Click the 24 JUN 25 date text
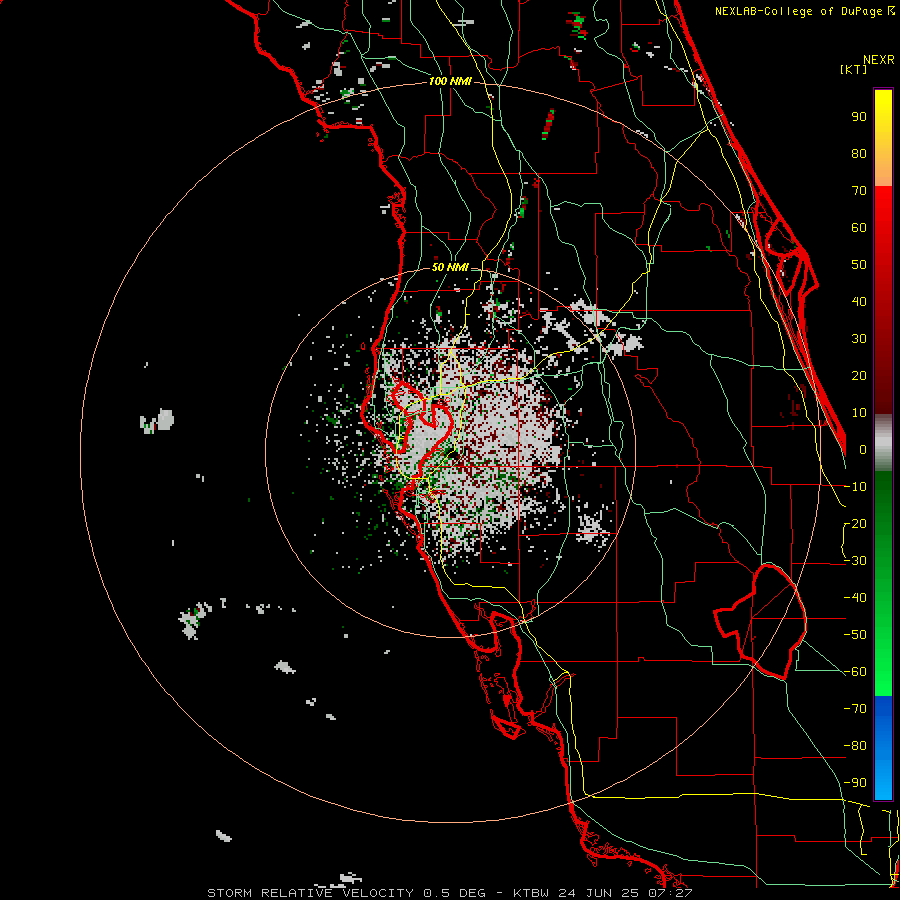900x900 pixels. click(x=599, y=893)
